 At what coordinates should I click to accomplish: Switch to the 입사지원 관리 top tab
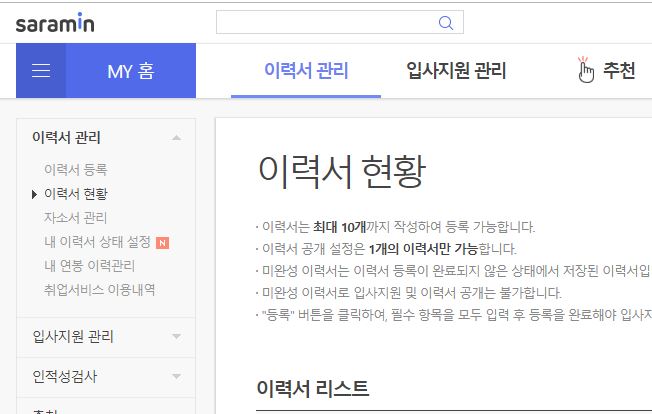click(x=456, y=70)
